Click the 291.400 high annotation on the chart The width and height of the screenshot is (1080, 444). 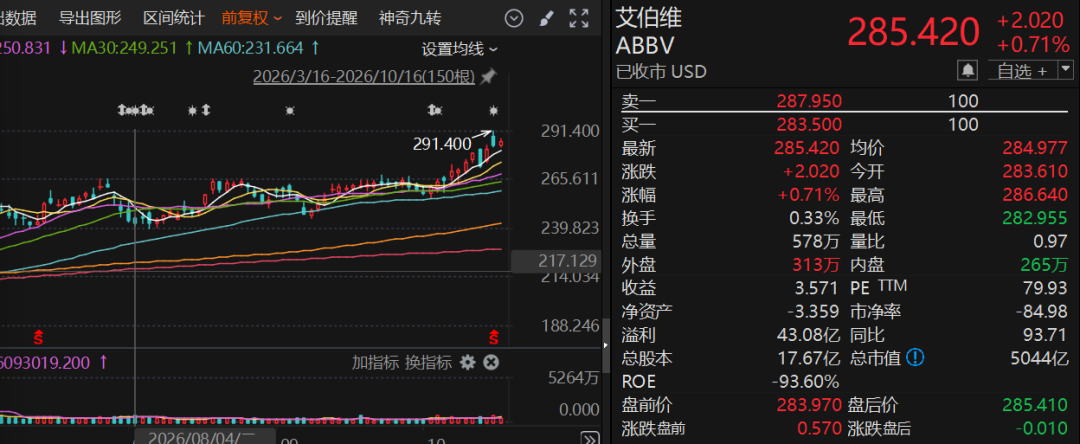pos(442,145)
